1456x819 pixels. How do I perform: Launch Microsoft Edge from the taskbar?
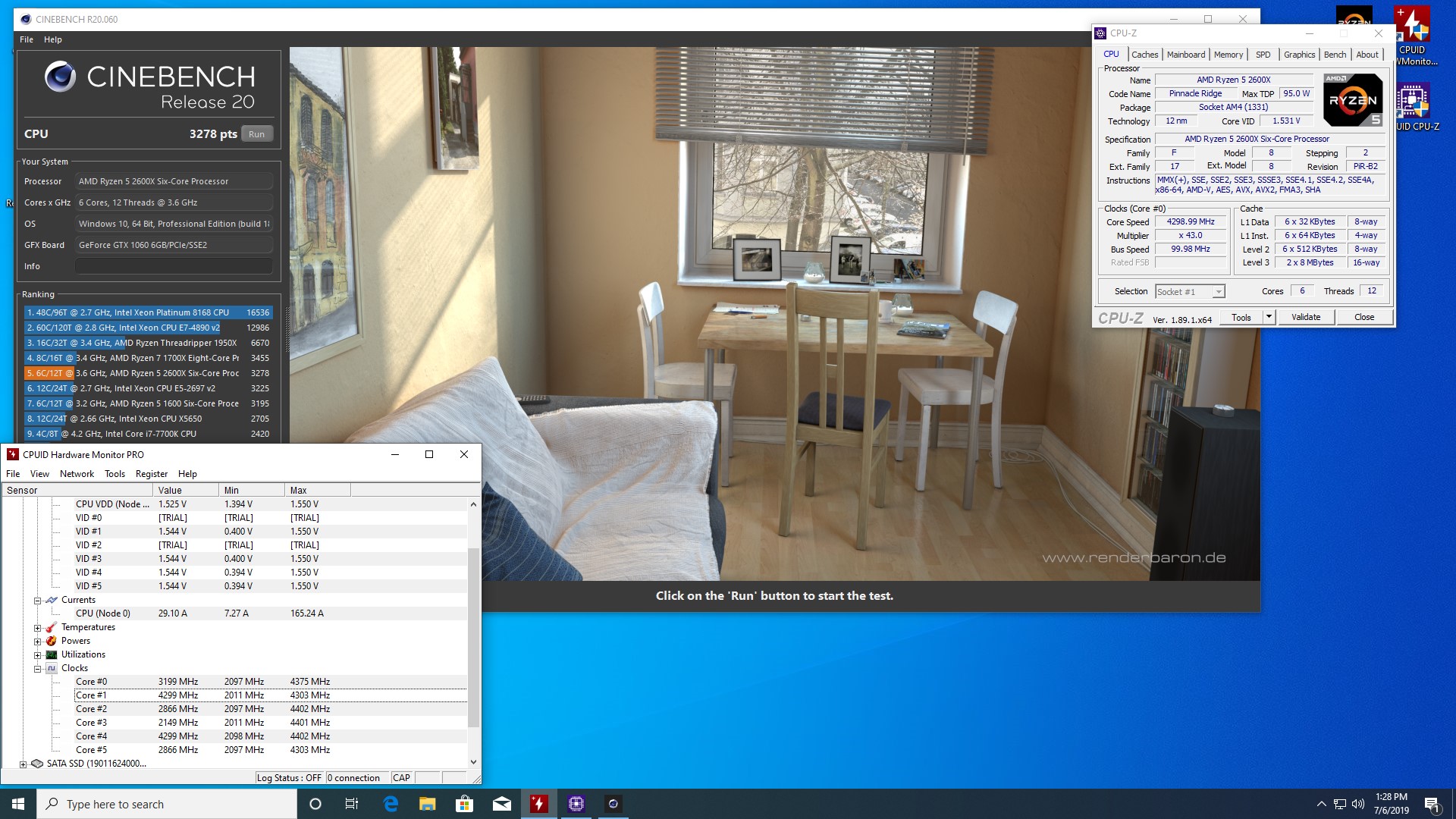[391, 804]
